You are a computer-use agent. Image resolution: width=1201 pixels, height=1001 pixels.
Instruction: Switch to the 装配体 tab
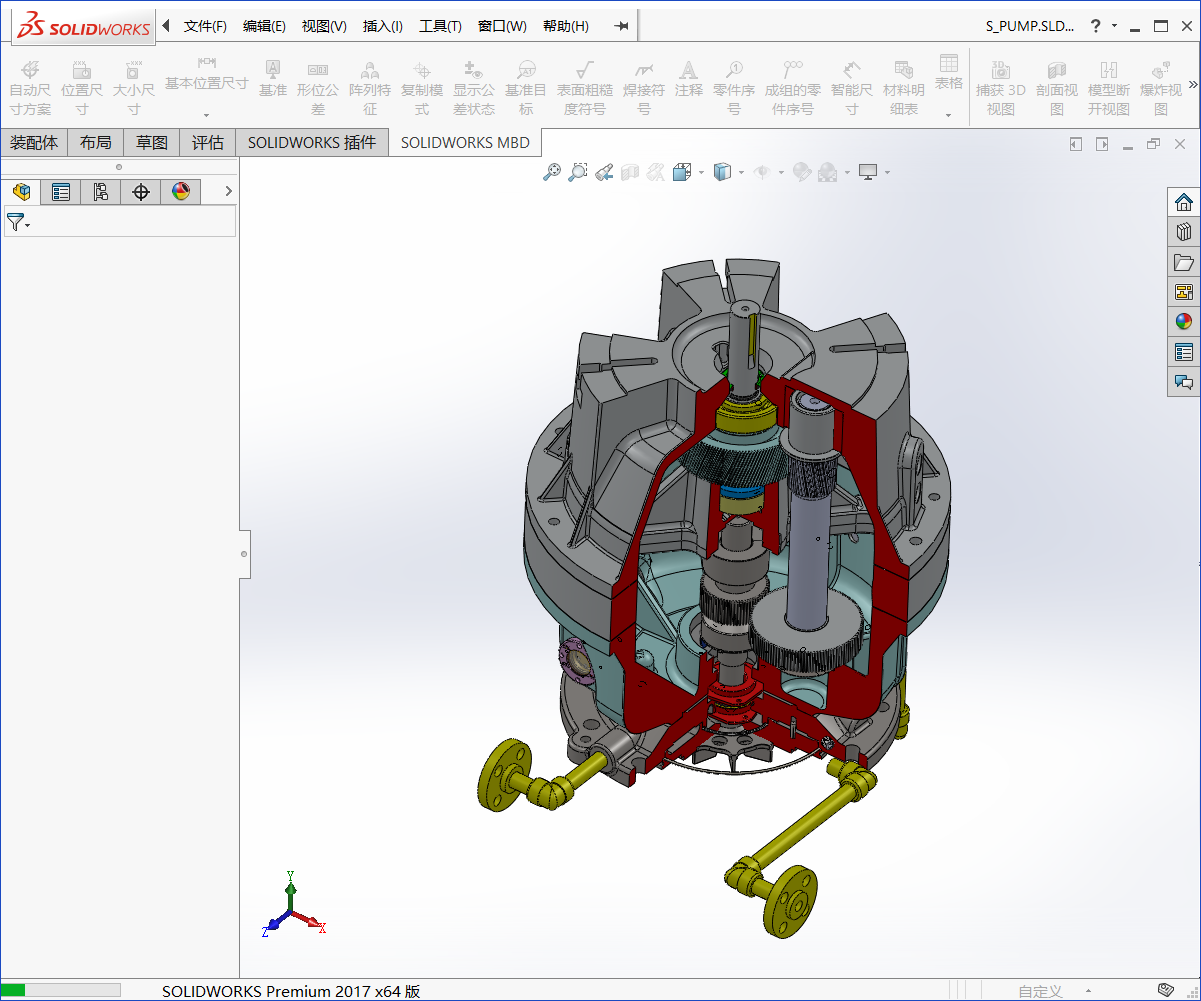tap(34, 143)
